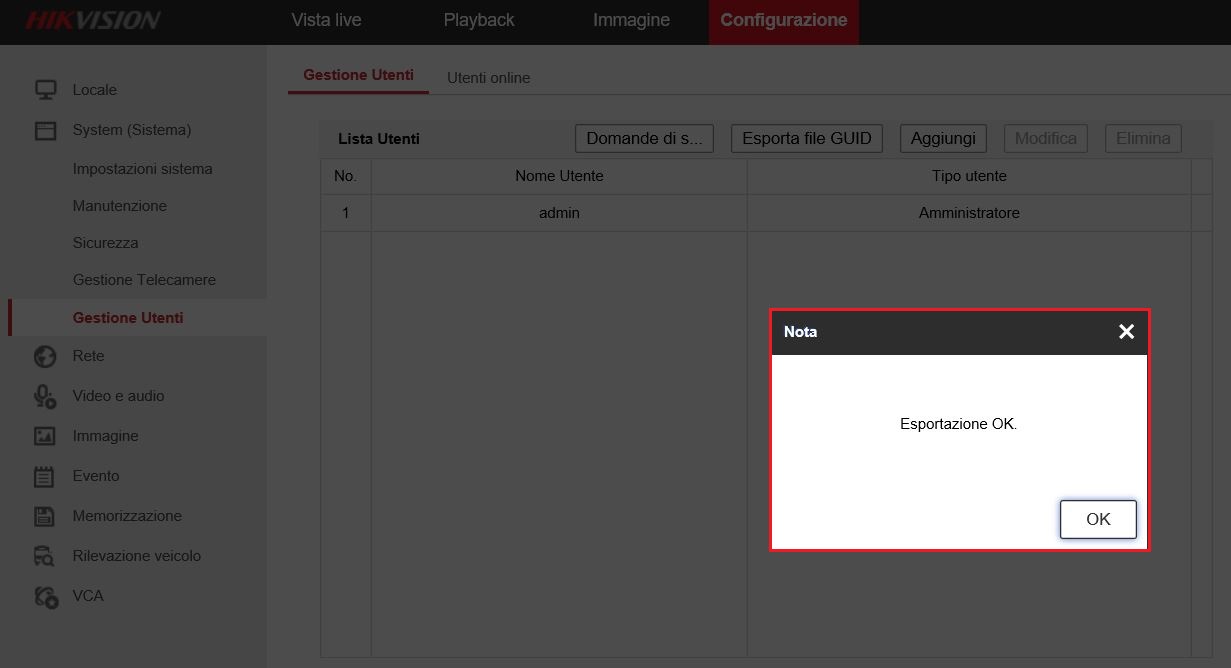Select Gestione Utenti sidebar item
The image size is (1231, 668).
click(x=128, y=318)
